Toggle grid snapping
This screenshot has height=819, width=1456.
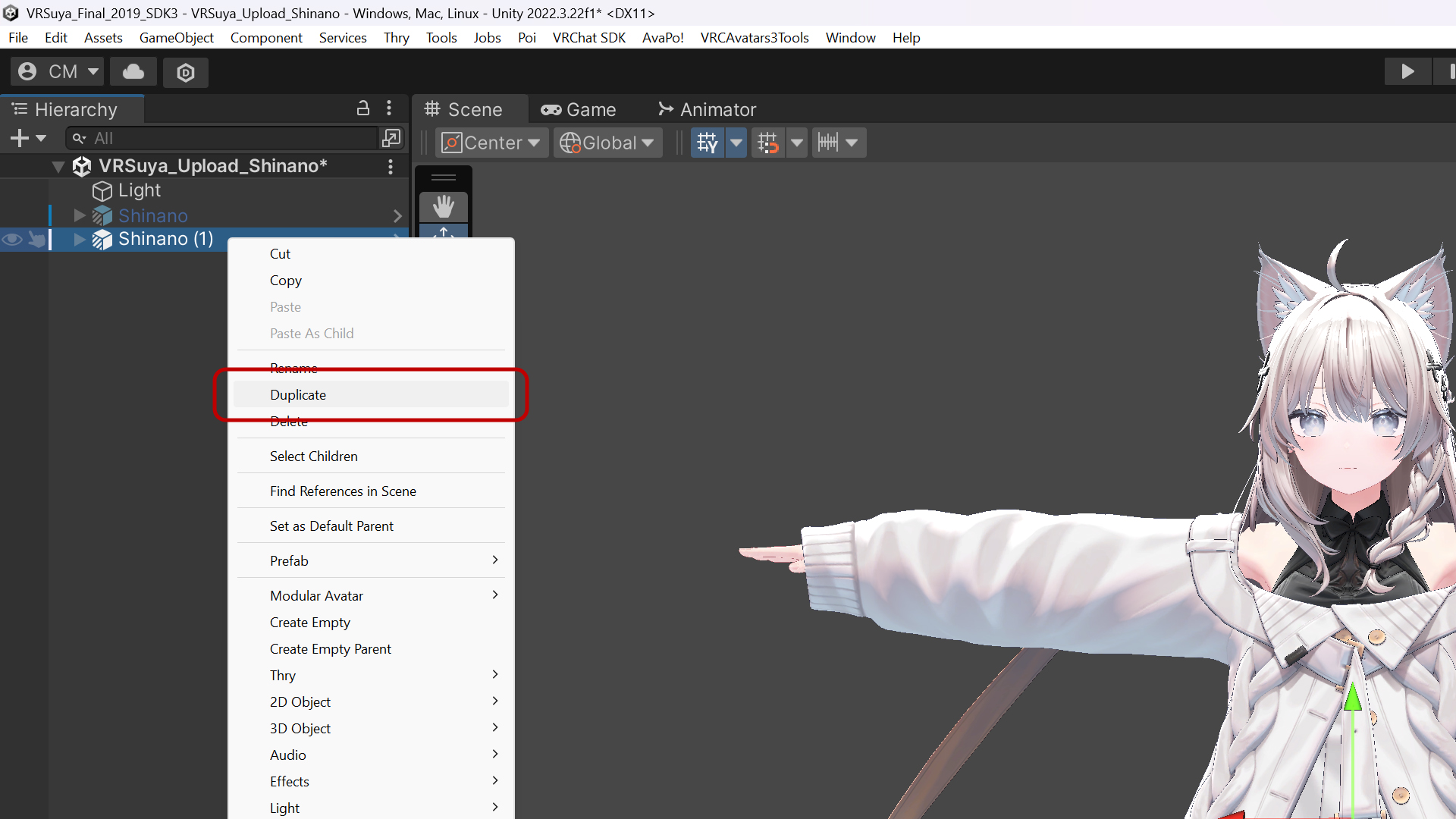[767, 143]
